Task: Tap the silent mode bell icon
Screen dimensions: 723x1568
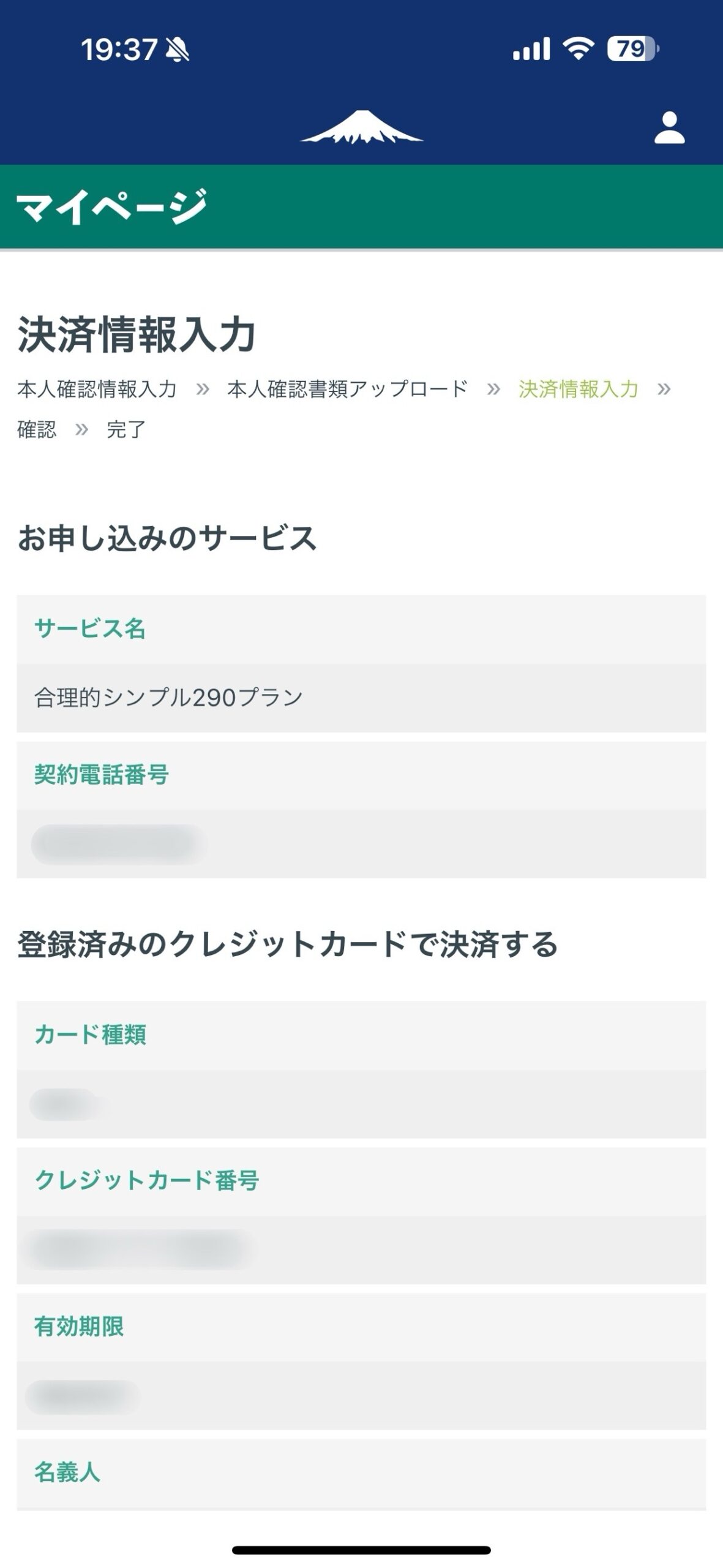Action: pyautogui.click(x=178, y=49)
